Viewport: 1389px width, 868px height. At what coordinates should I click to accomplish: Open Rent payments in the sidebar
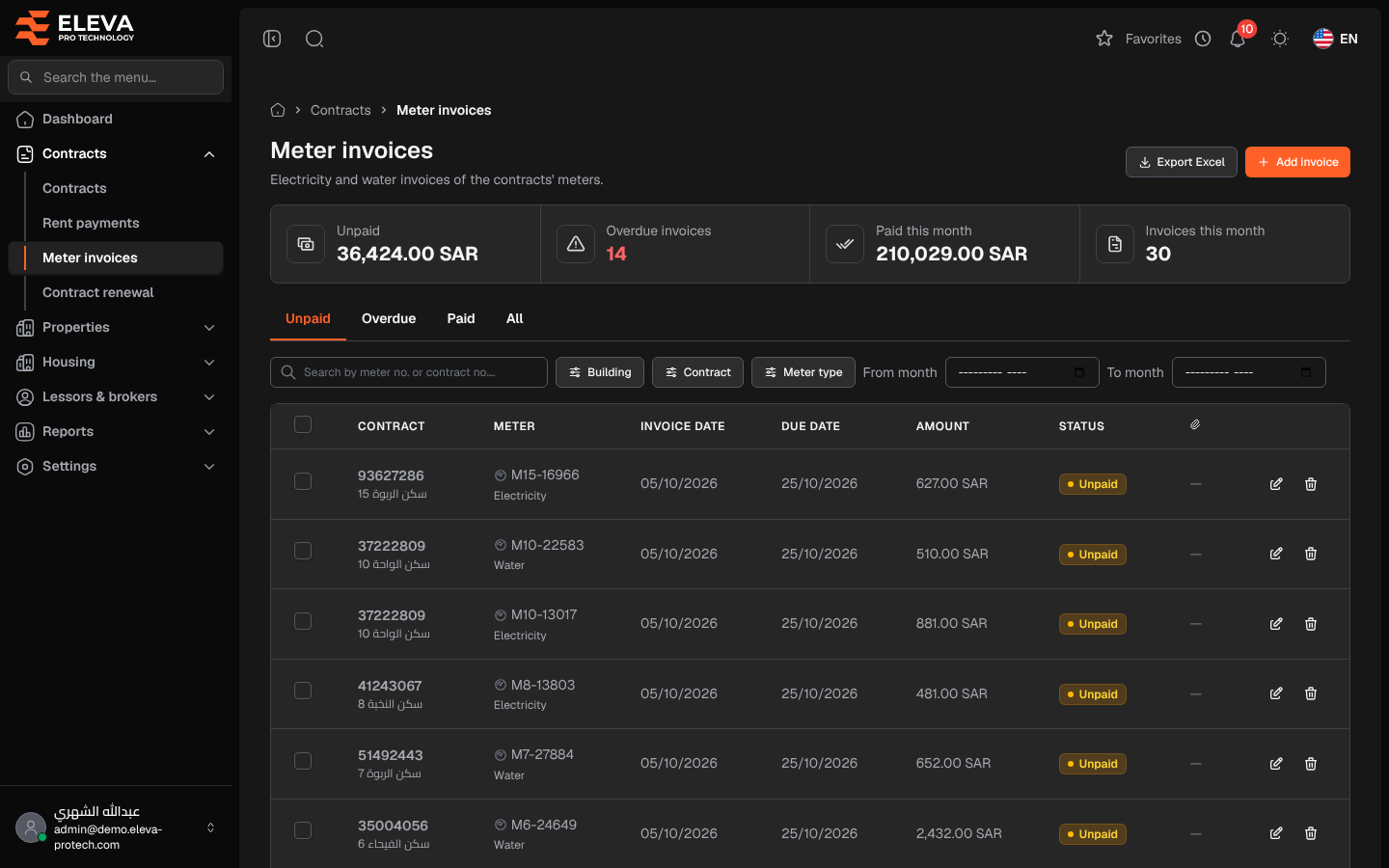91,223
